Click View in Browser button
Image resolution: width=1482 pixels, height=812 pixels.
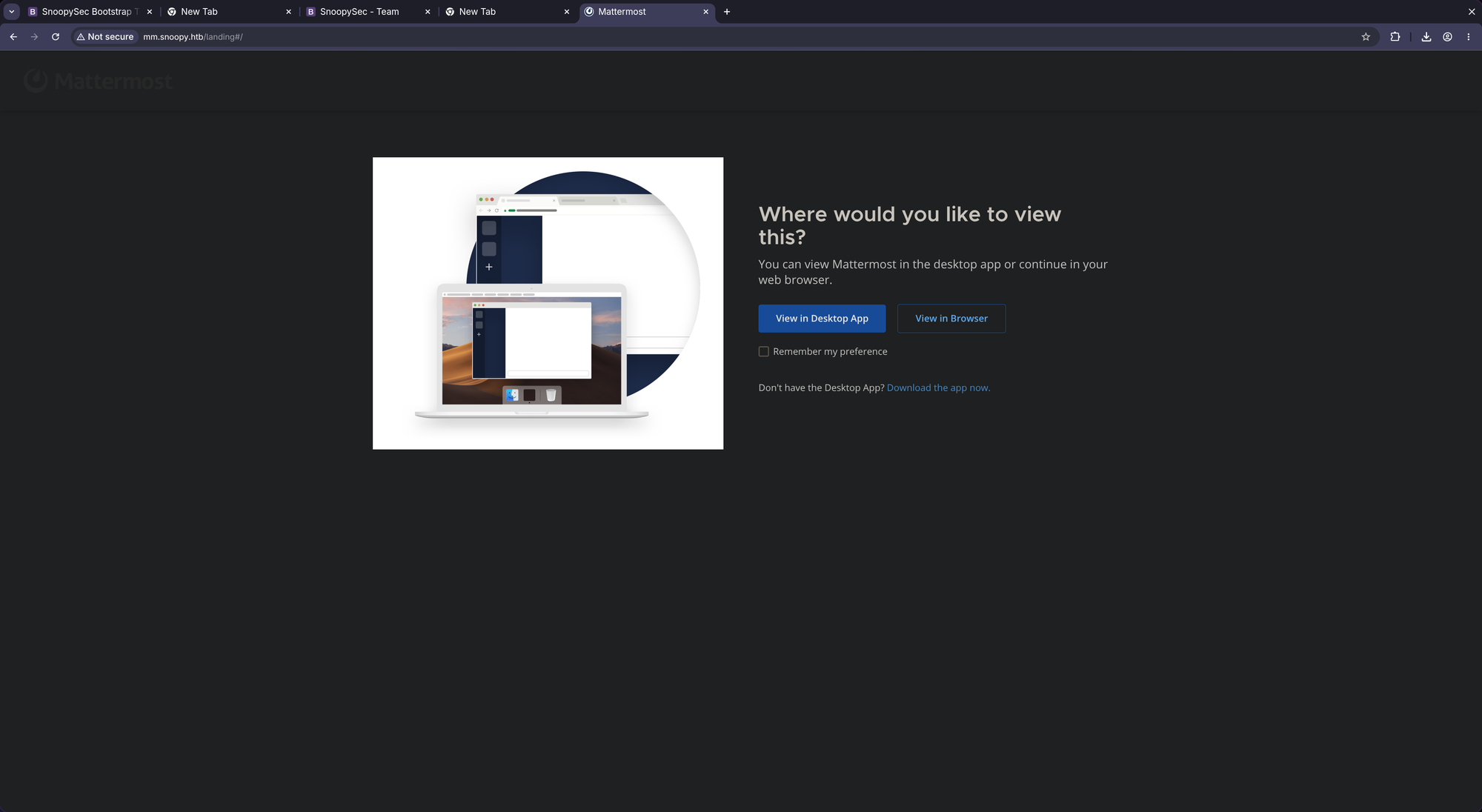coord(951,319)
